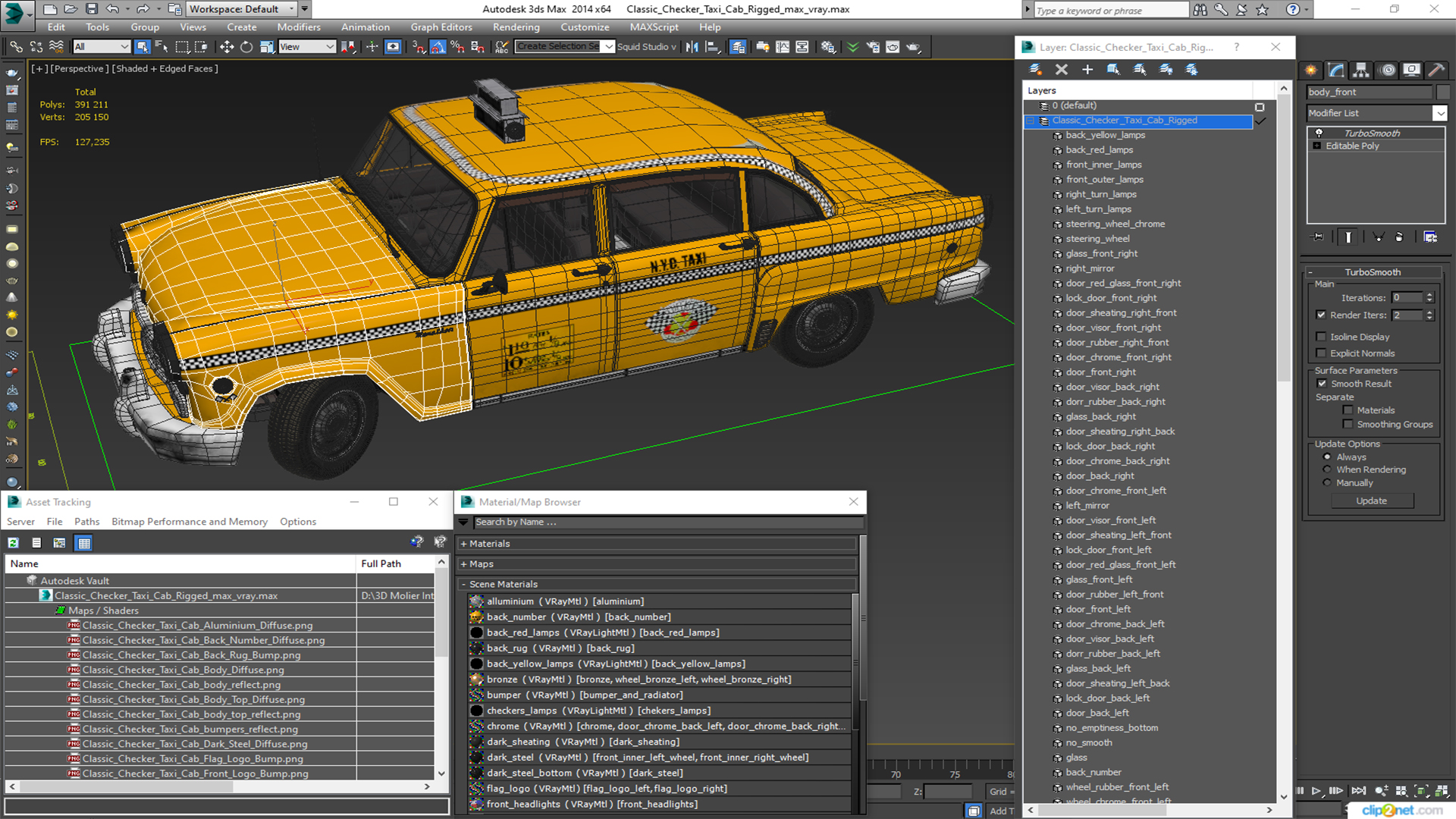Click the Search by Name field

tap(667, 522)
